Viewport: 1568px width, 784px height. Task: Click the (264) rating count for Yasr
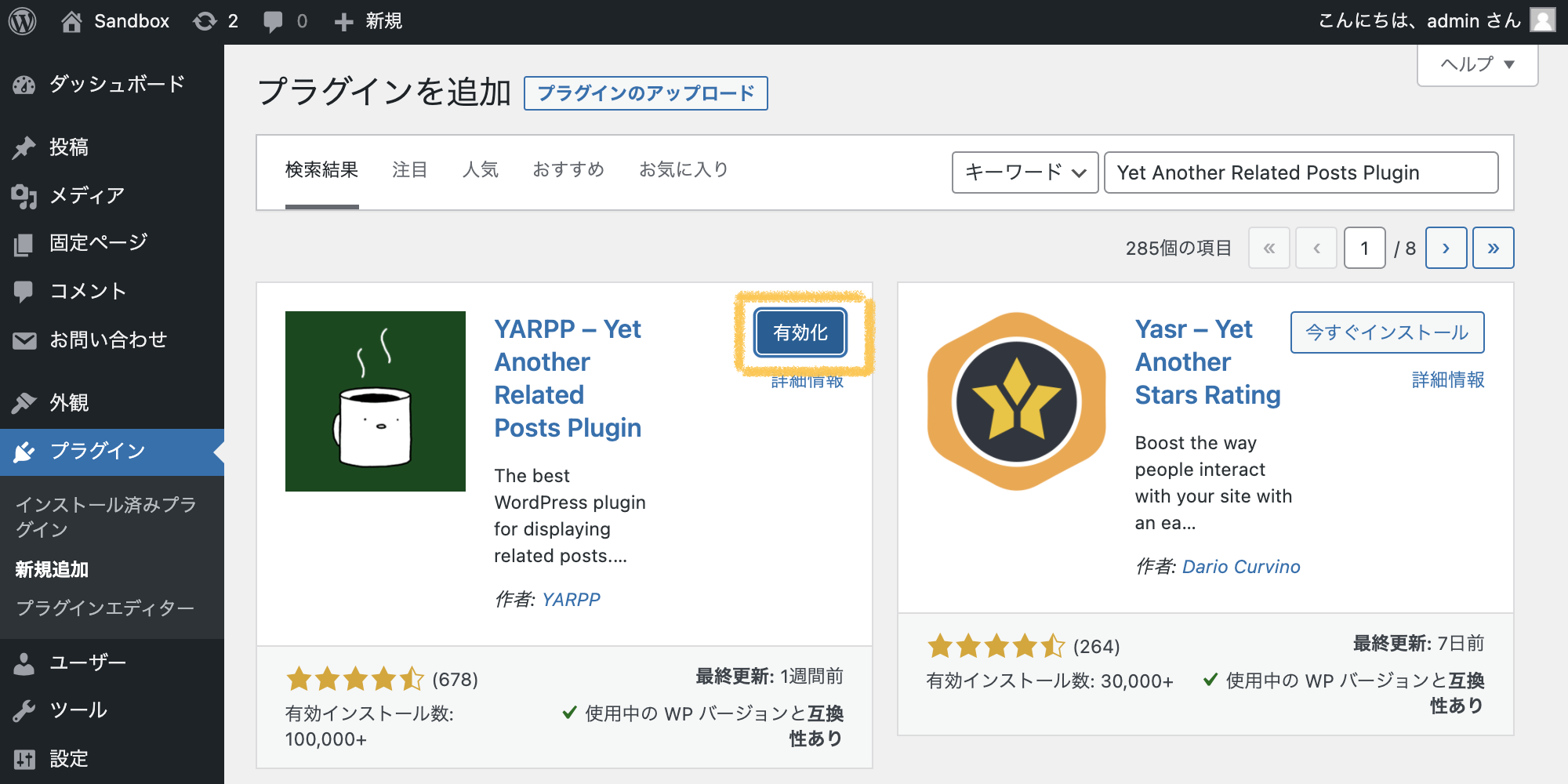[1096, 647]
